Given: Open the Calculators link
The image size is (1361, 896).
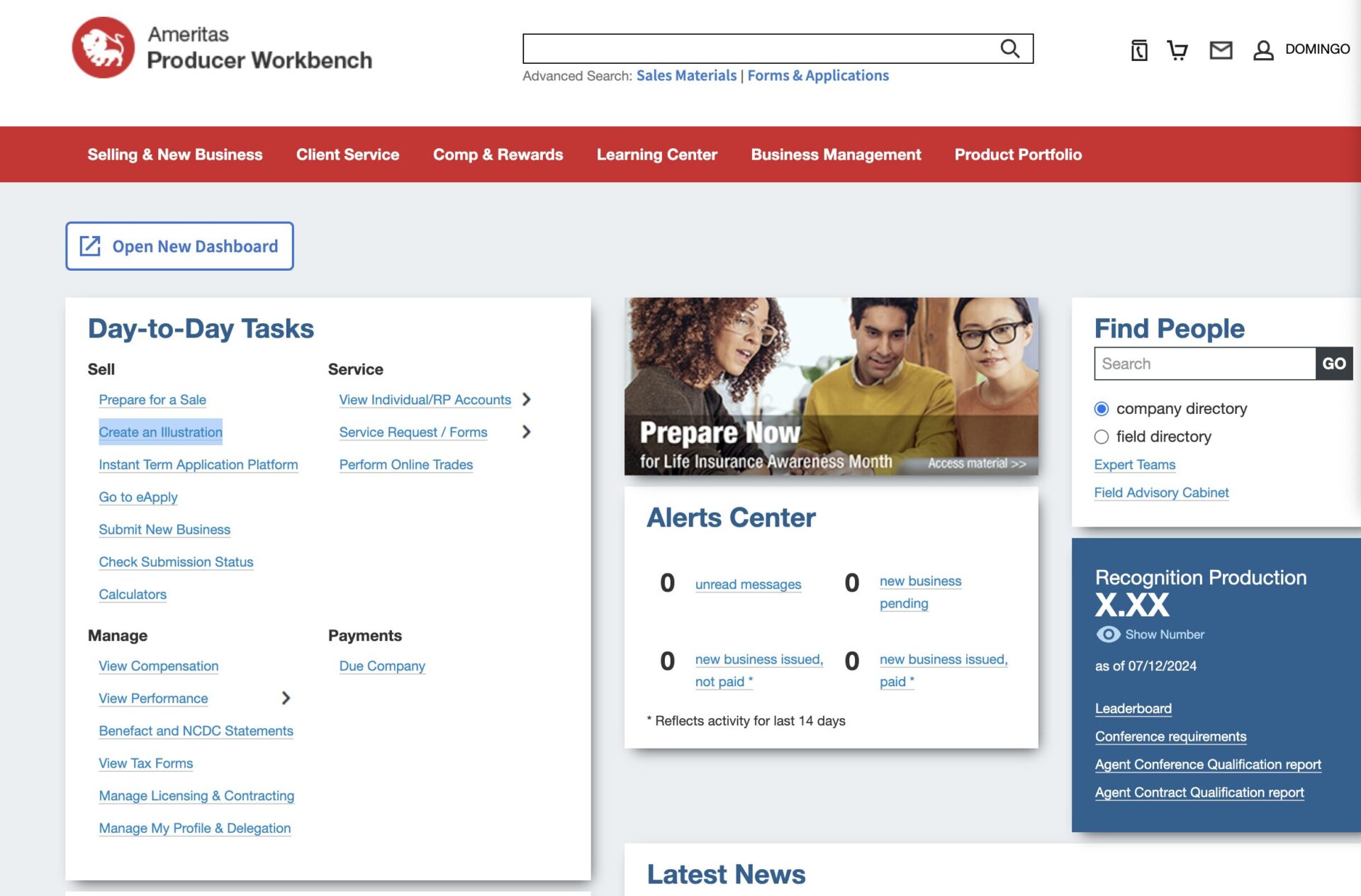Looking at the screenshot, I should pyautogui.click(x=133, y=595).
